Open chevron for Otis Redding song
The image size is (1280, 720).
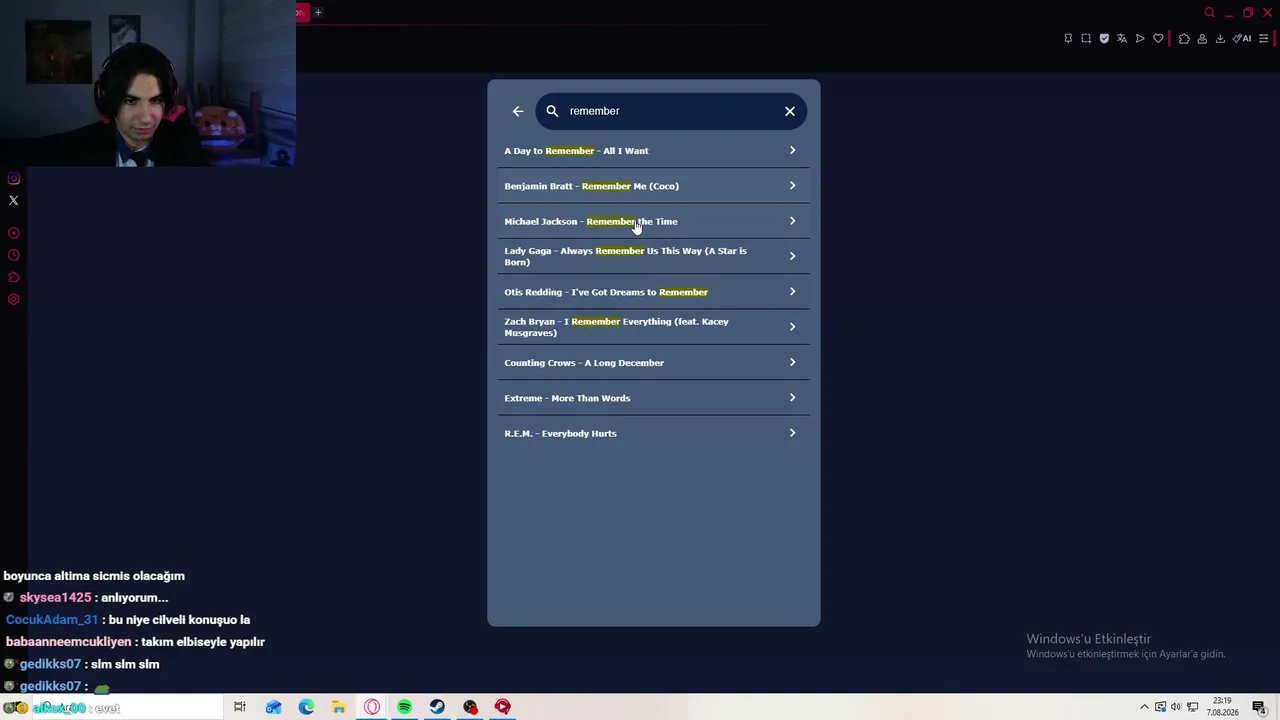(x=792, y=292)
